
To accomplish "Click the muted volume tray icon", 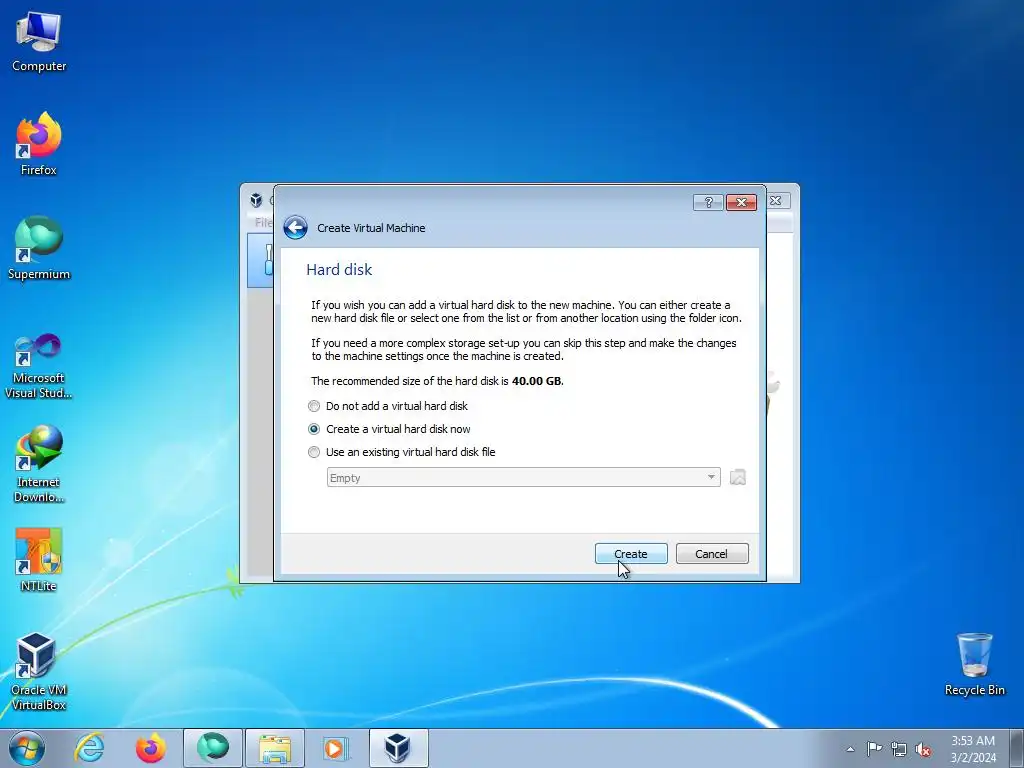I will point(923,749).
